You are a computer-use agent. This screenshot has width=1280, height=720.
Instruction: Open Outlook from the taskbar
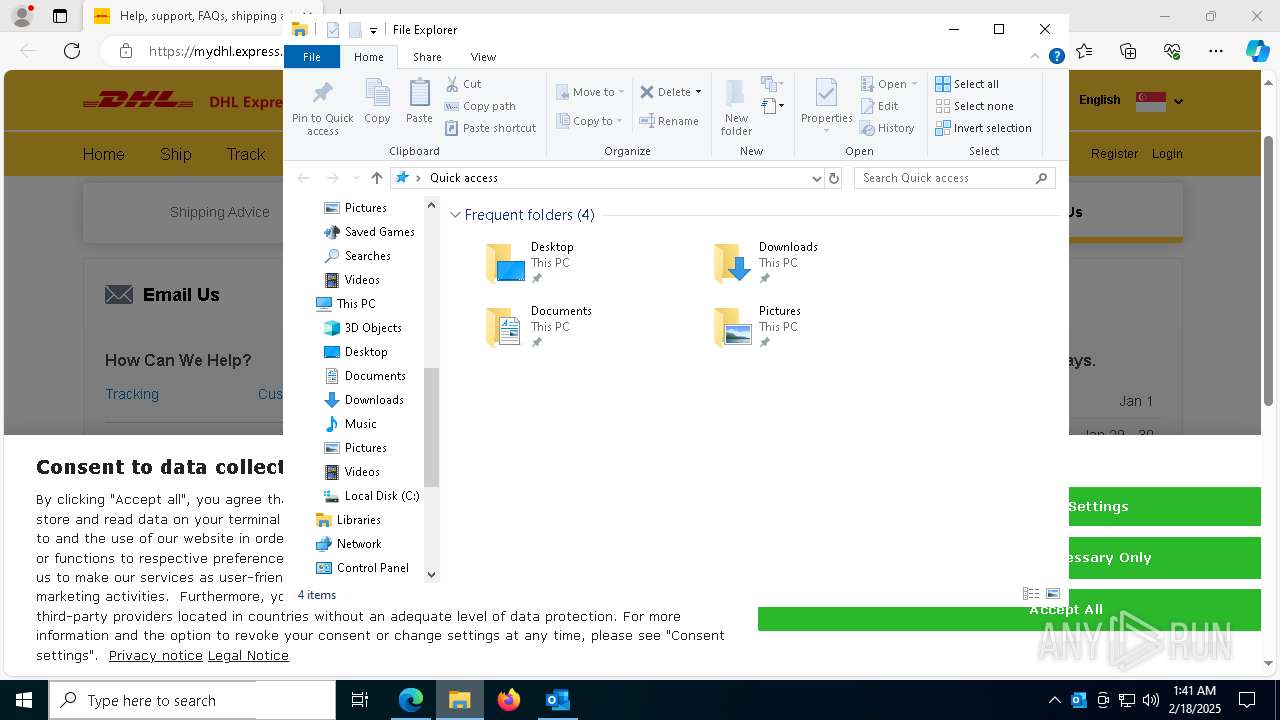pos(557,700)
